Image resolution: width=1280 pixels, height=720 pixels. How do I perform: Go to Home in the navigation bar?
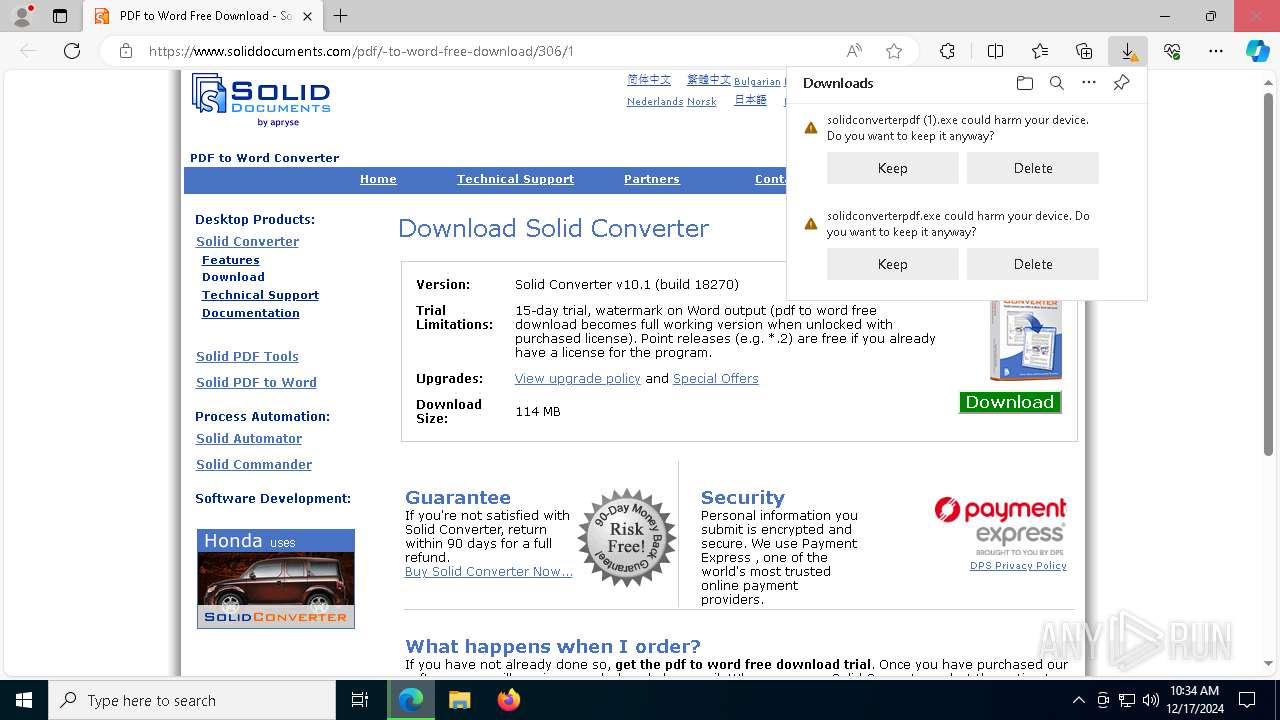click(378, 179)
